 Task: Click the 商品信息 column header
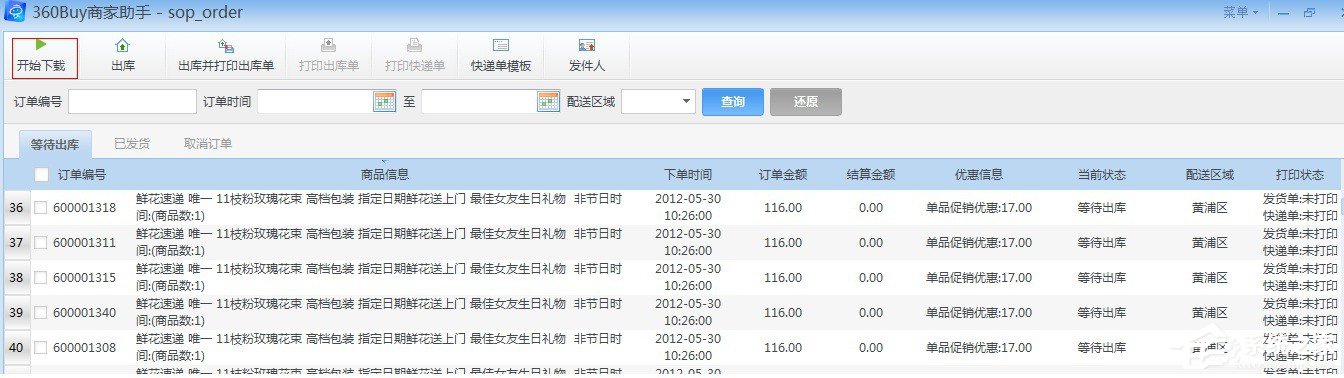(385, 175)
